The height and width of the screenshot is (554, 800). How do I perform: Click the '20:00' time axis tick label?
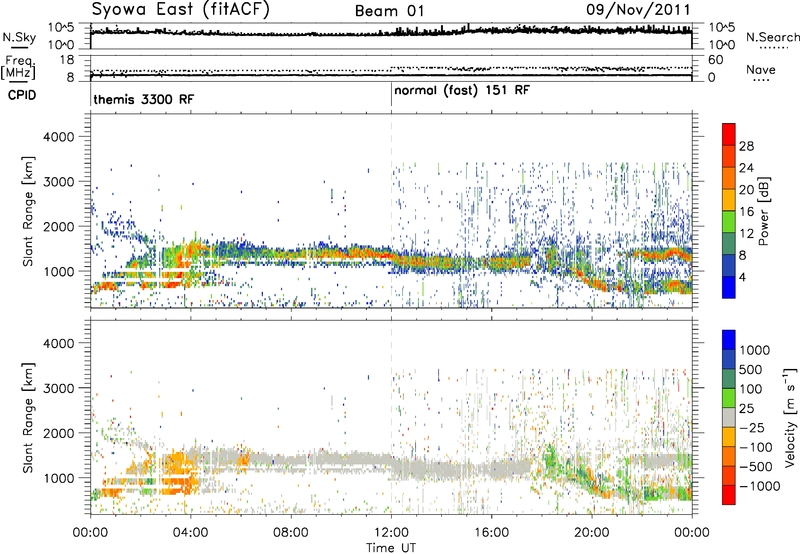coord(592,533)
